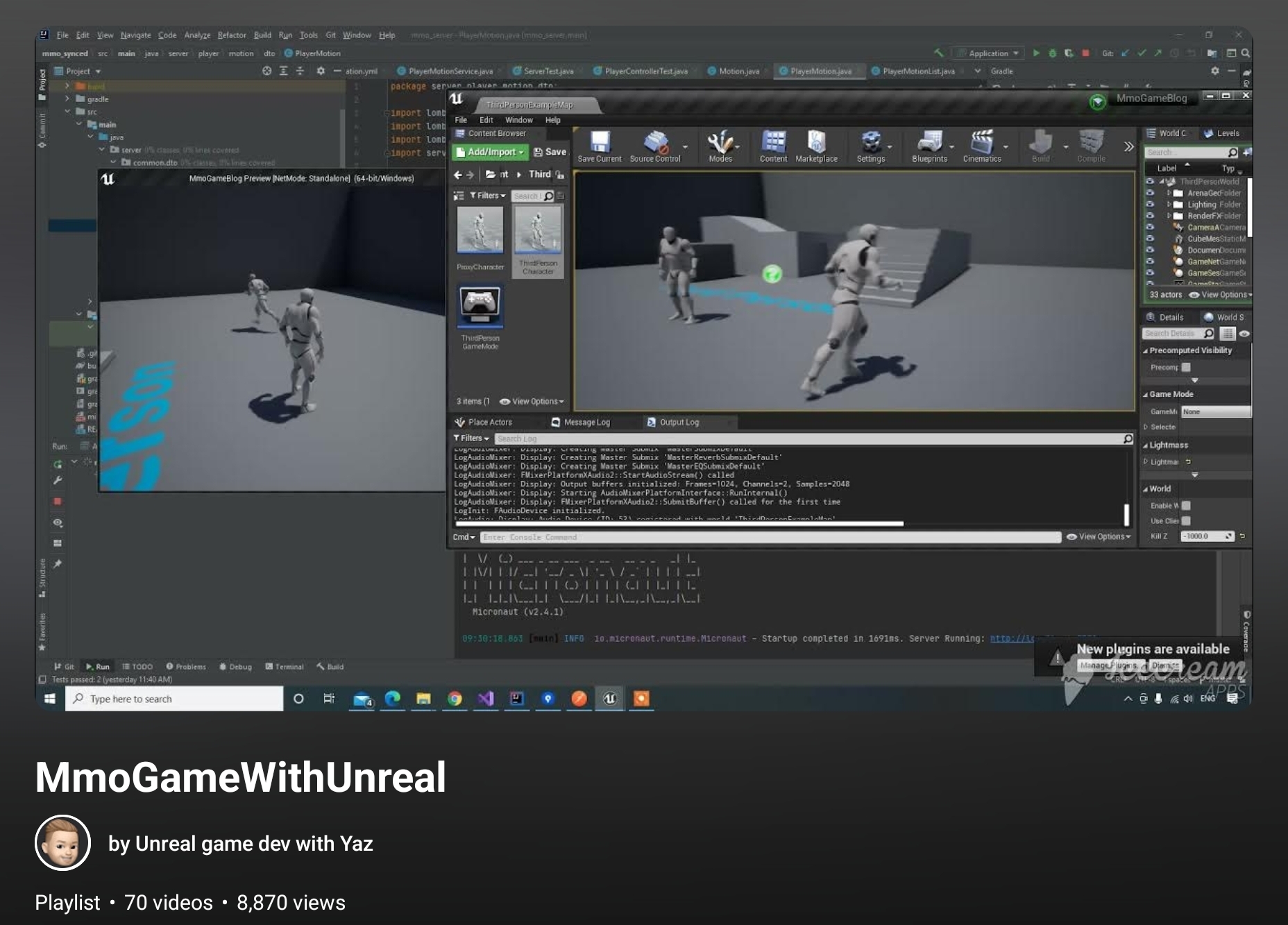Screen dimensions: 1288x925
Task: Open the Content toolbar button
Action: point(773,146)
